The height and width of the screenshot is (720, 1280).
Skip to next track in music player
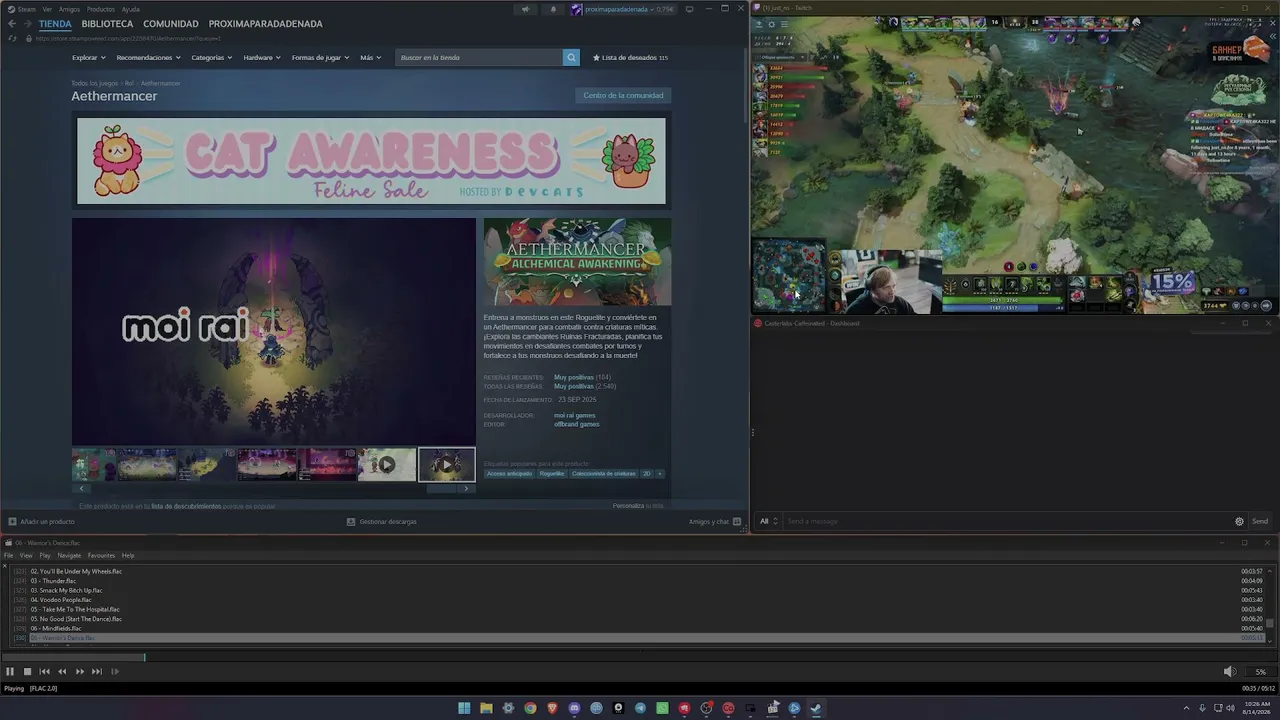click(x=97, y=672)
